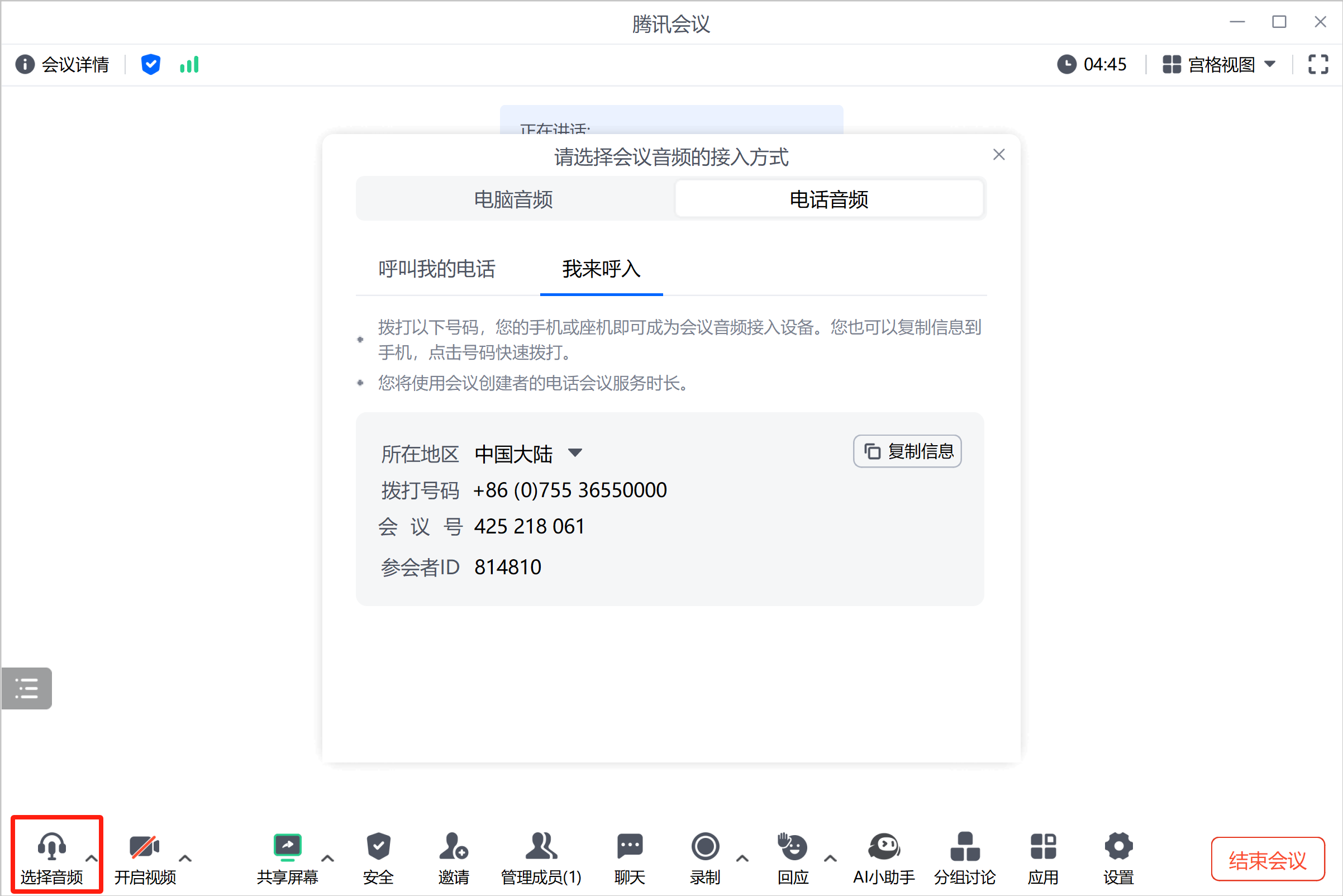Open the 回应 reactions icon
Viewport: 1343px width, 896px height.
[x=793, y=846]
